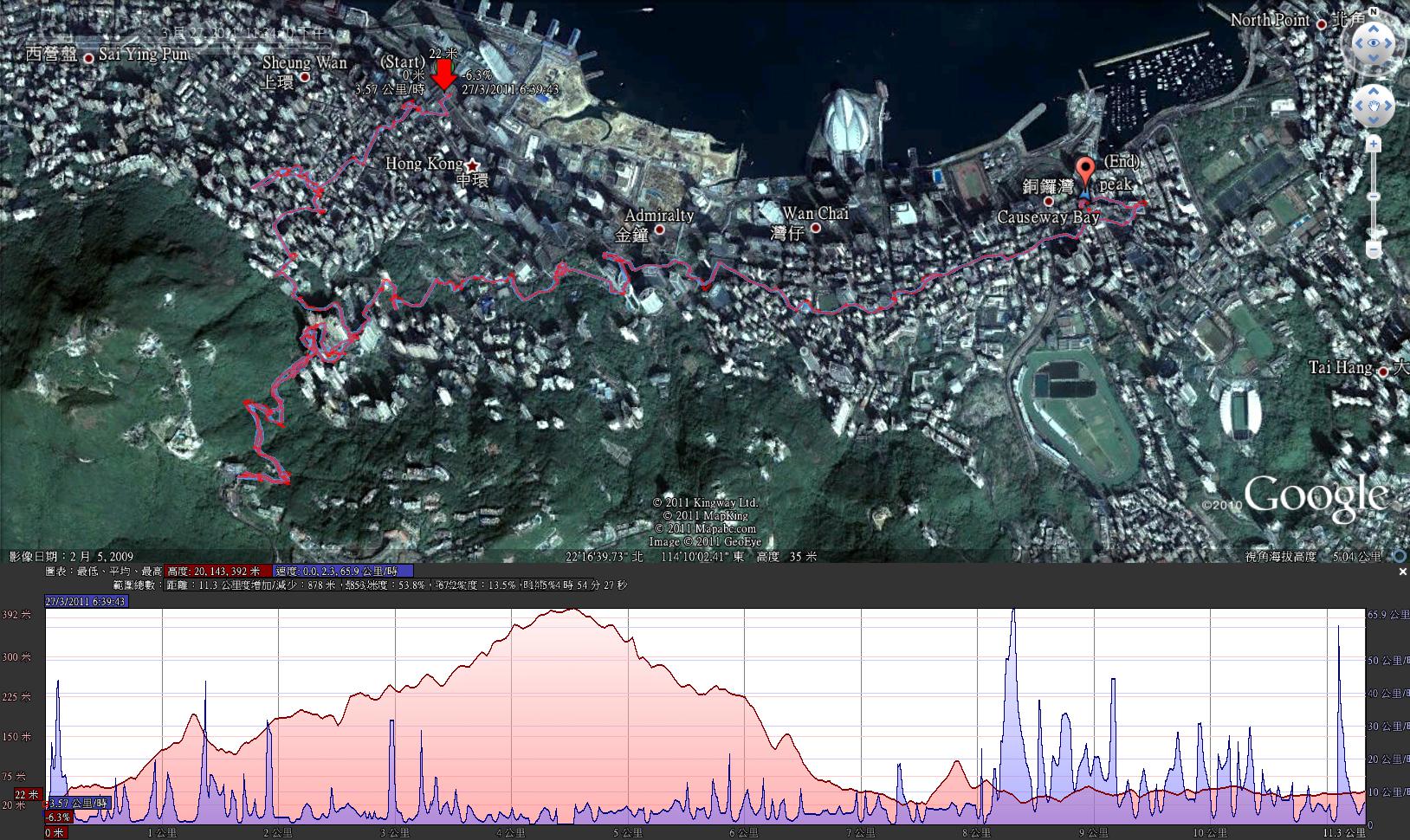Pan map down with move joystick's down arrow

(x=1373, y=122)
